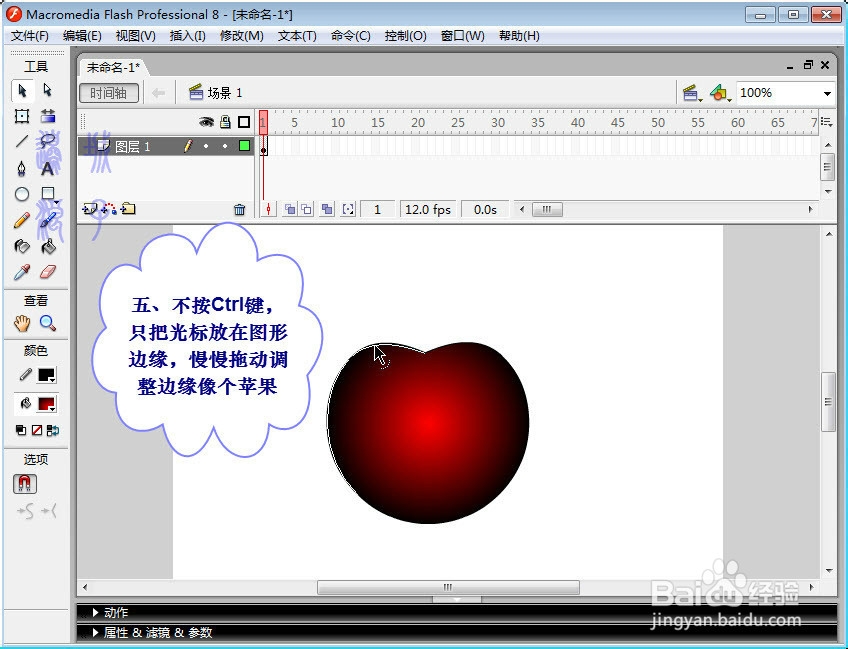Lock all layers with the padlock toggle

click(x=224, y=121)
